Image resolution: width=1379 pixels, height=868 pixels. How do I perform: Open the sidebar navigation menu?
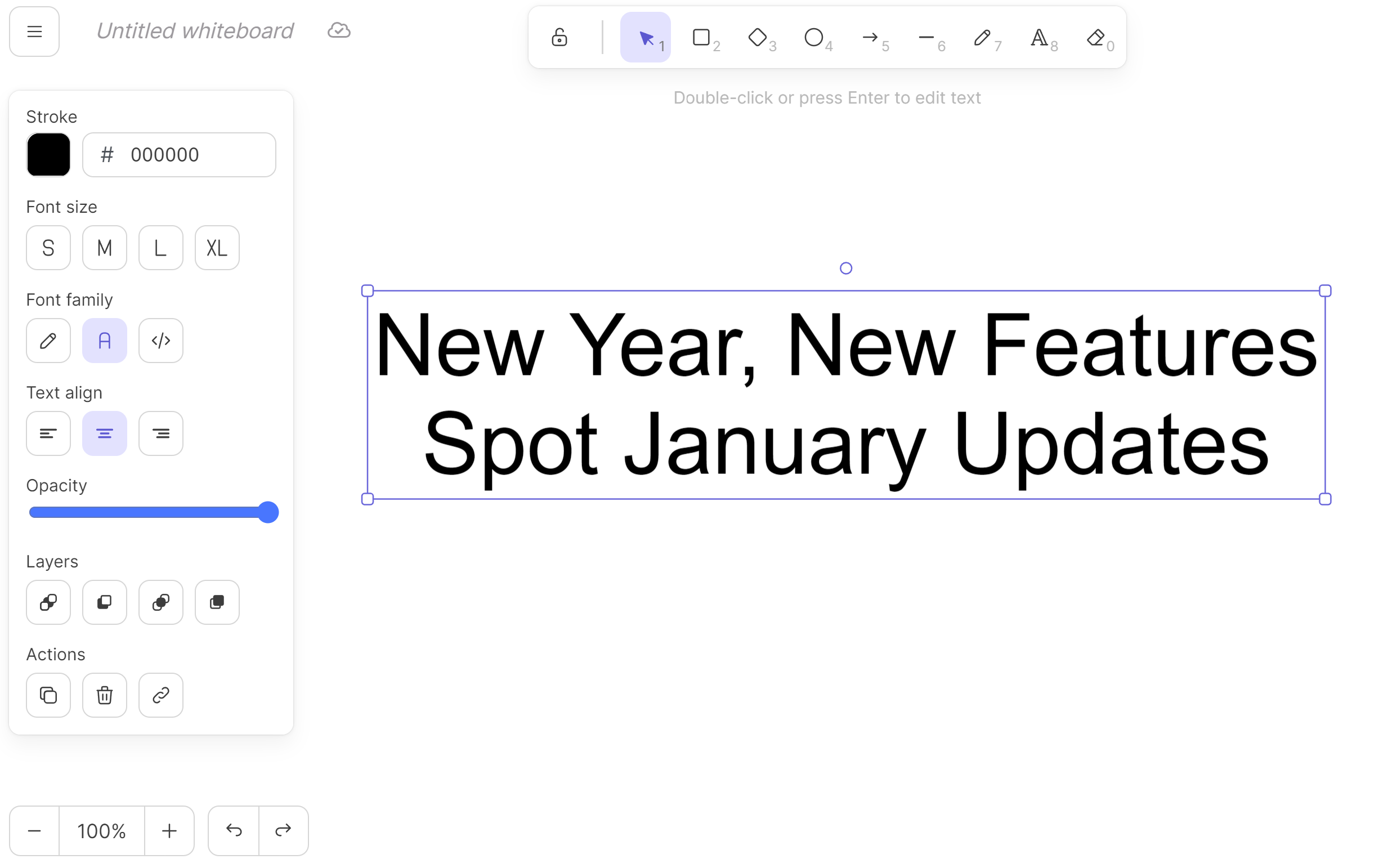click(33, 31)
